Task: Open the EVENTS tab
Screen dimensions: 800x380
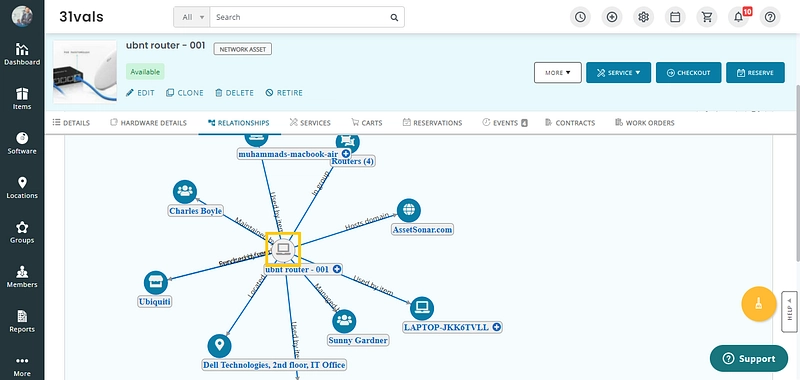Action: coord(505,123)
